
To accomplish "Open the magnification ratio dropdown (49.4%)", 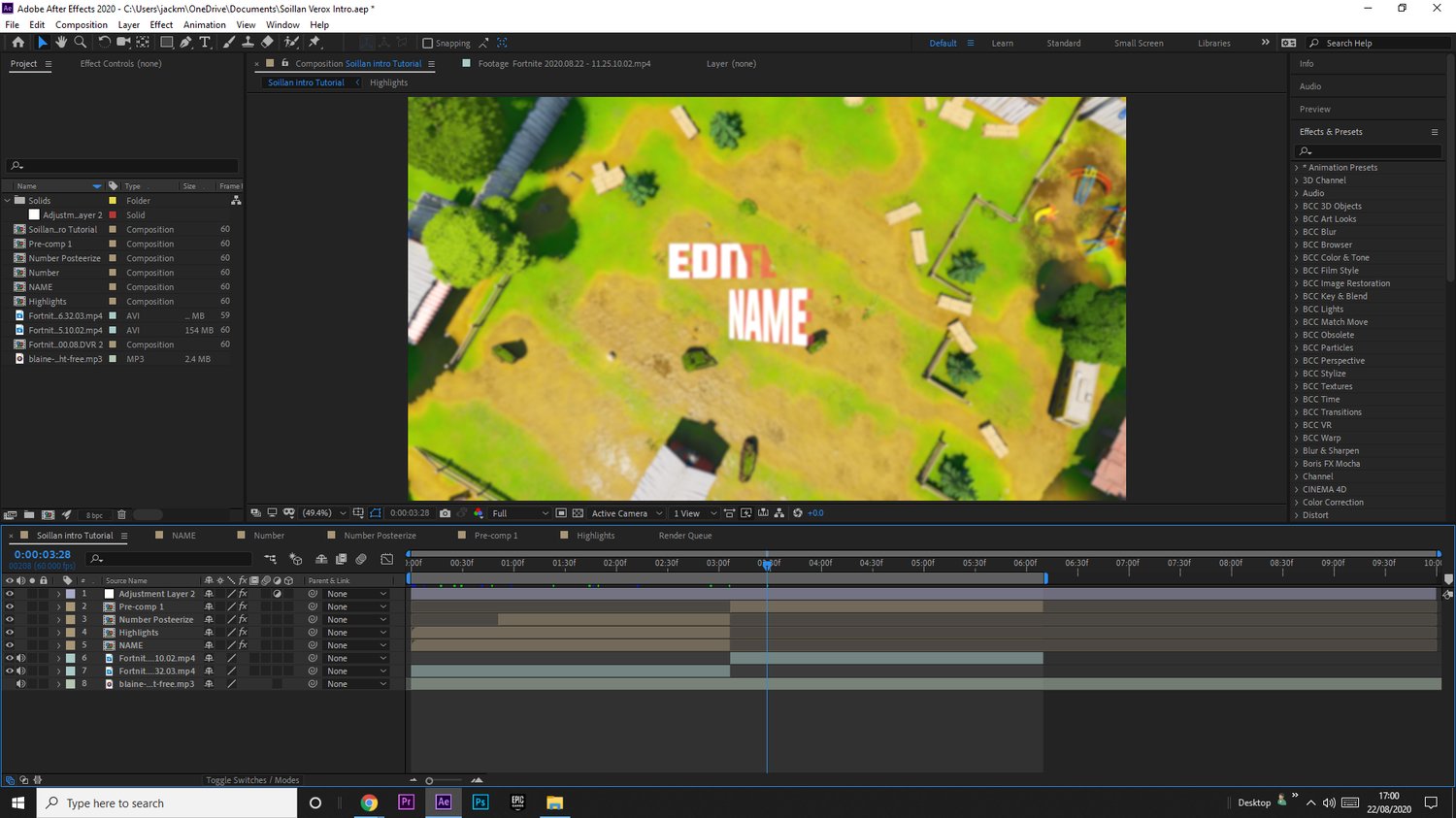I will 324,513.
